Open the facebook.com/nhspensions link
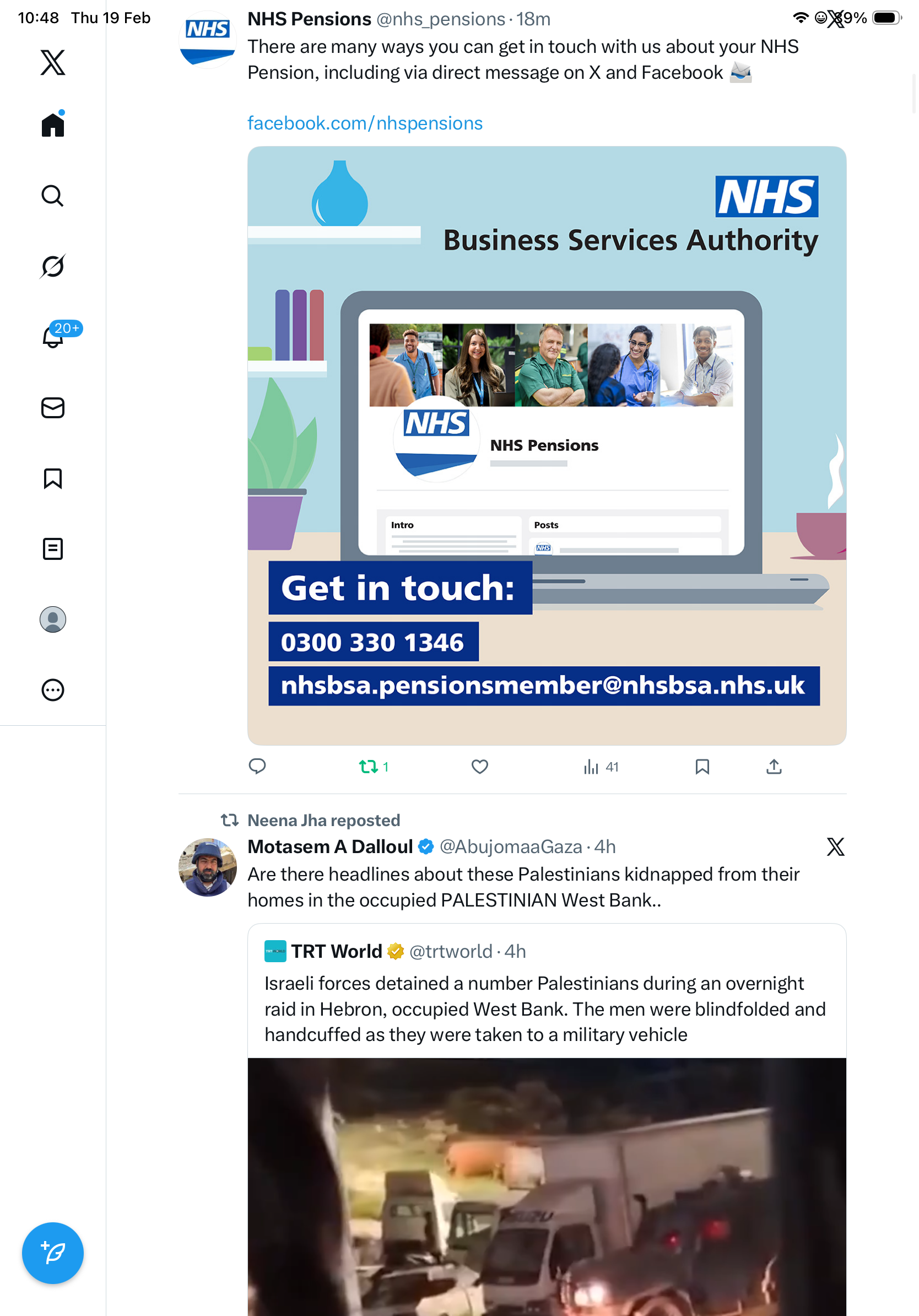This screenshot has height=1316, width=919. [x=365, y=123]
